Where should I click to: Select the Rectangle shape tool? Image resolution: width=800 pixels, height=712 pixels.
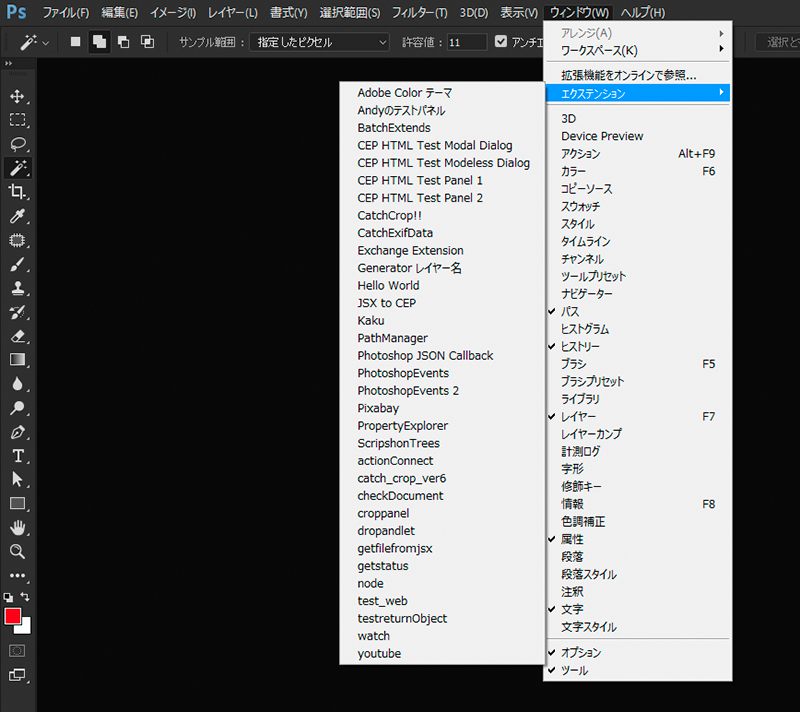click(17, 504)
